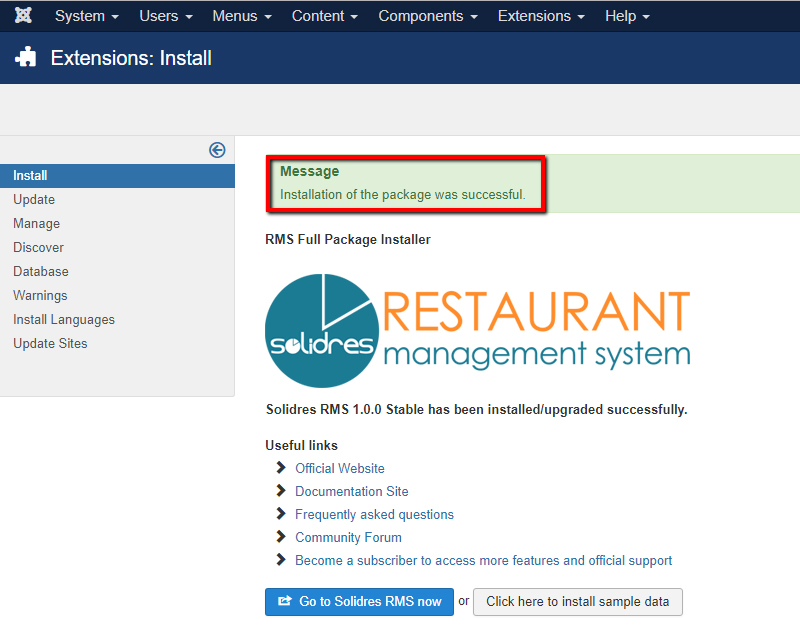Screen dimensions: 800x630
Task: Open Update Sites in sidebar
Action: point(50,344)
